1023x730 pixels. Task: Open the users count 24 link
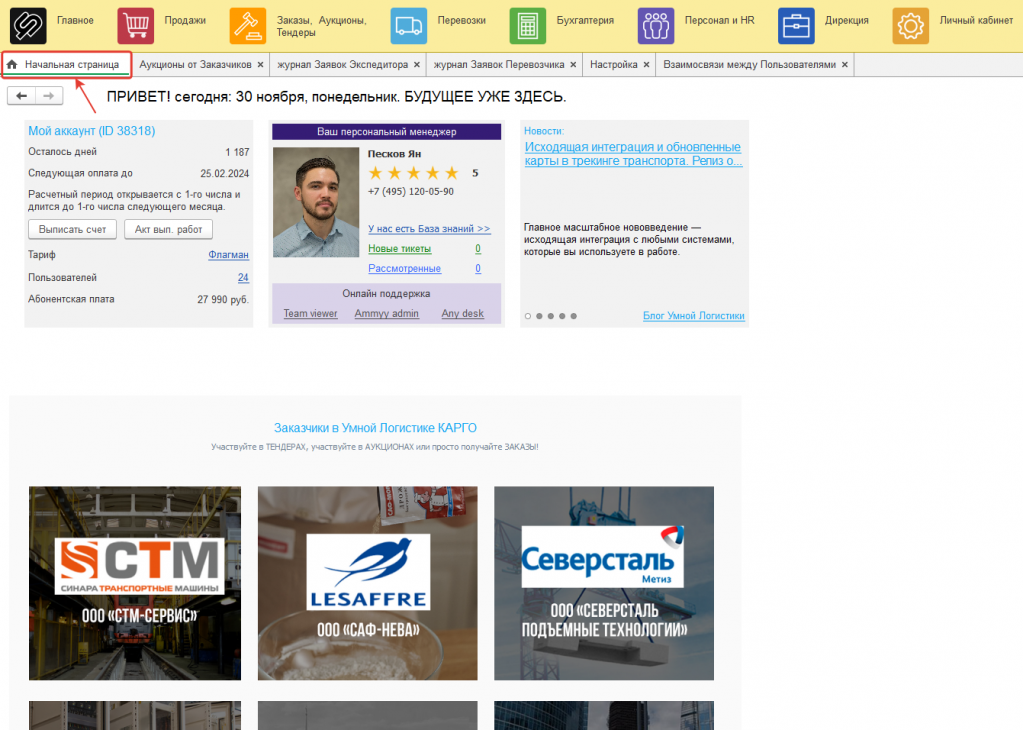tap(243, 277)
